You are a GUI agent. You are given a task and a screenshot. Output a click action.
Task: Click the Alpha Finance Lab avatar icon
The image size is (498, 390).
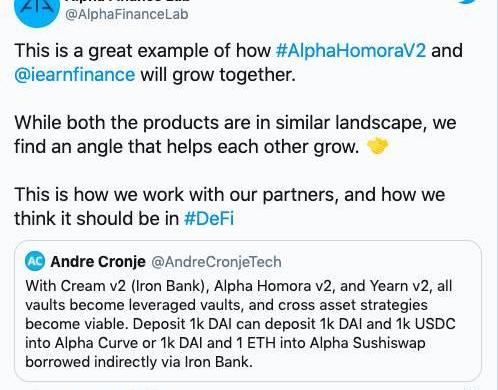37,10
